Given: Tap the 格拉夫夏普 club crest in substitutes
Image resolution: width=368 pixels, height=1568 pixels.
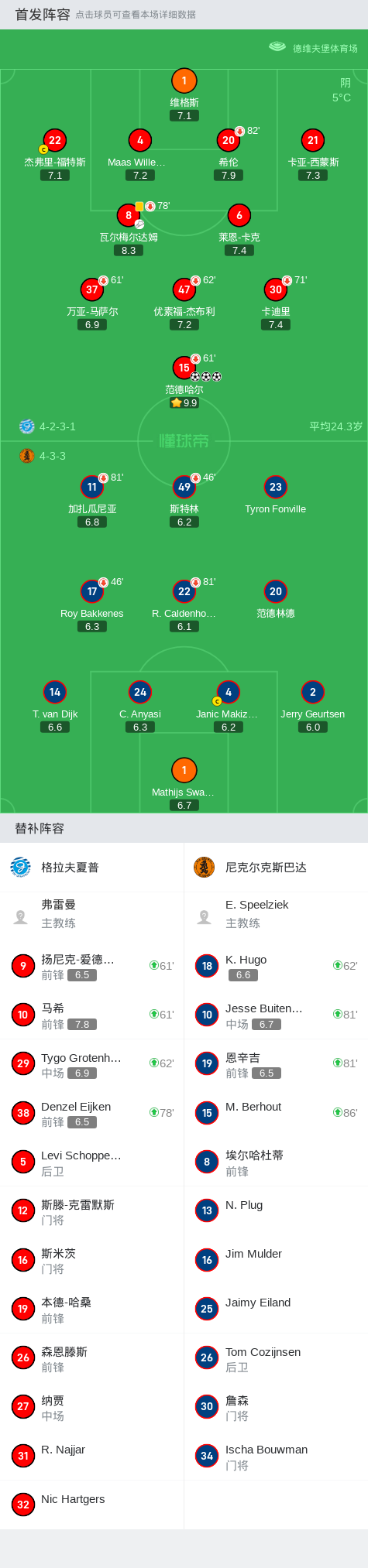Looking at the screenshot, I should click(20, 867).
